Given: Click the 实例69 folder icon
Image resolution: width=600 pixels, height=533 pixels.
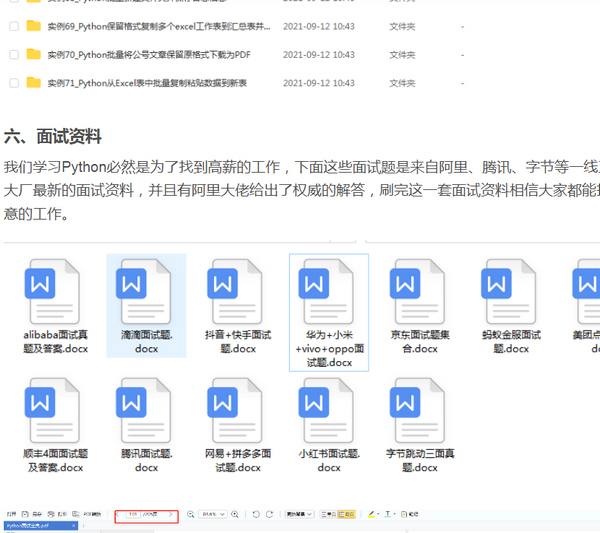Looking at the screenshot, I should pyautogui.click(x=34, y=26).
